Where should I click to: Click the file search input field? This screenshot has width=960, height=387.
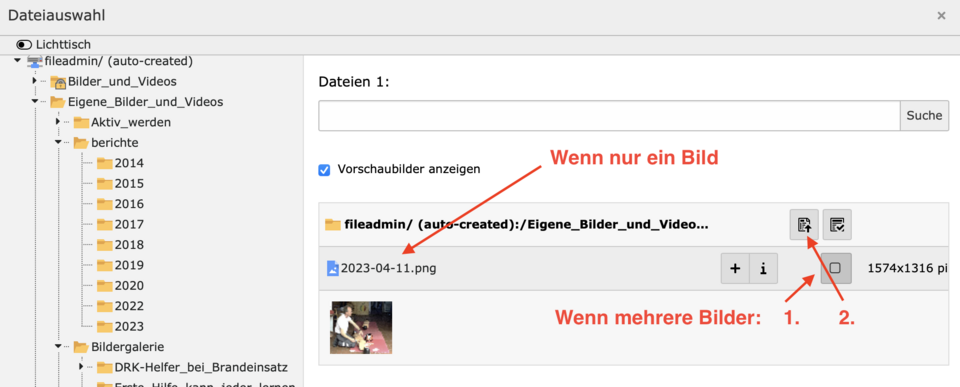coord(609,116)
